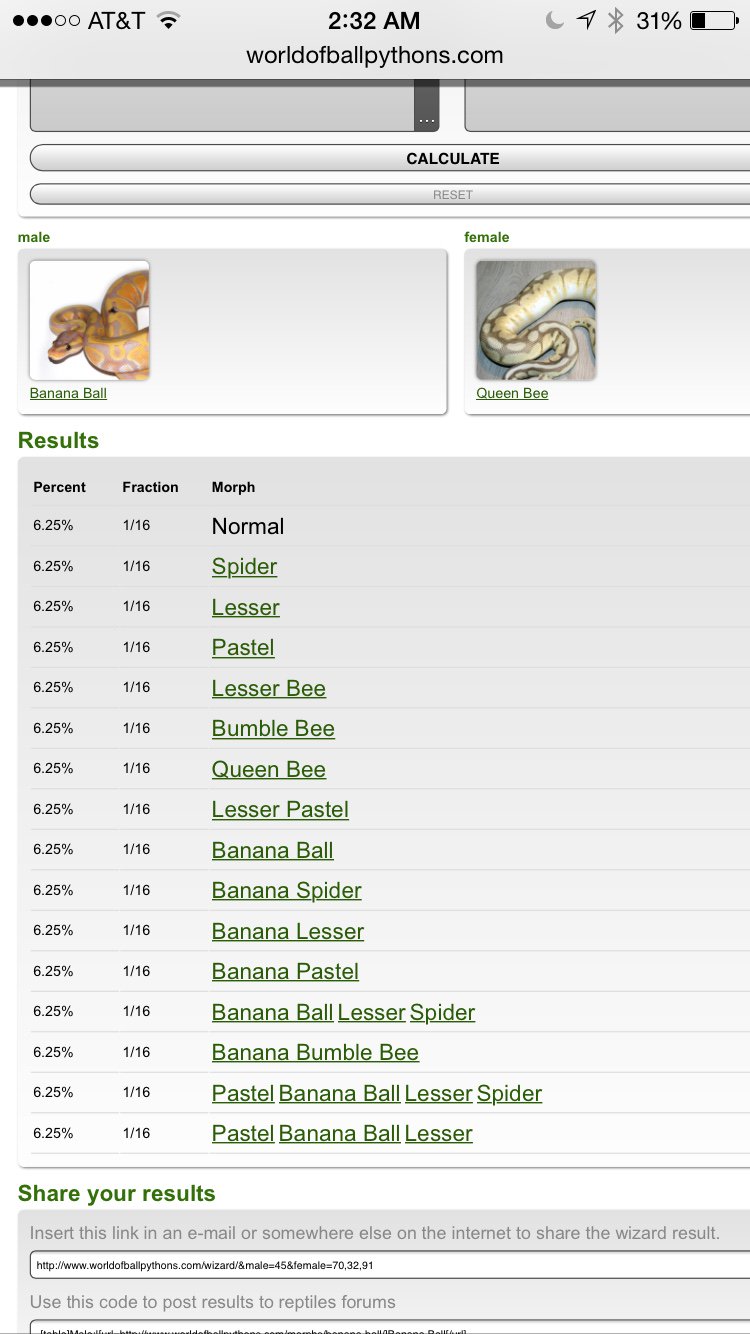Tap the Wi-Fi signal icon
The height and width of the screenshot is (1334, 750).
(168, 20)
